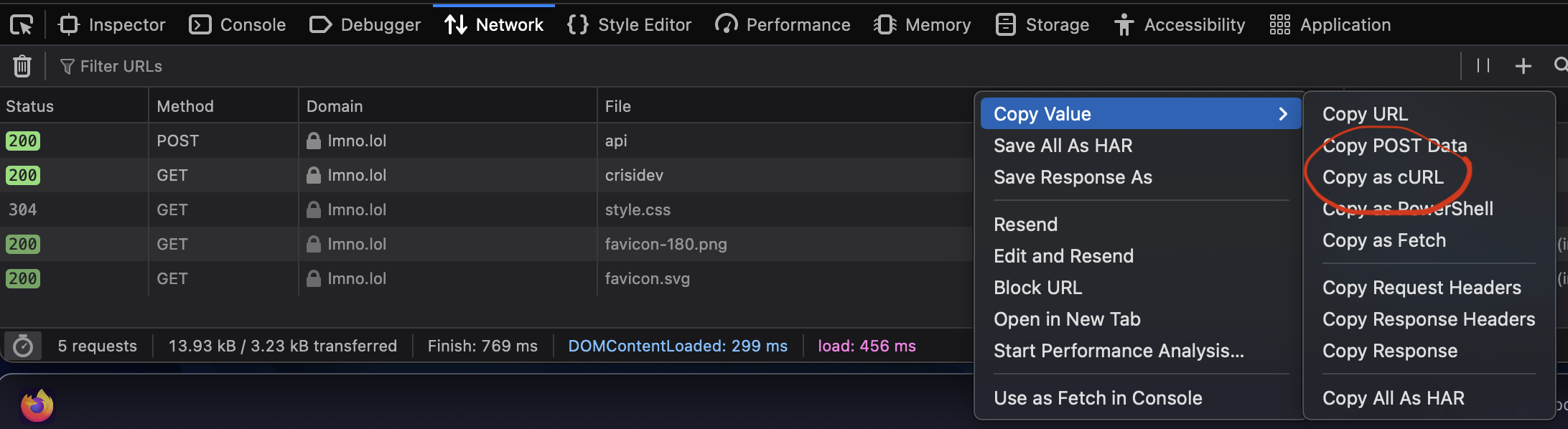Open network search magnifier icon
1568x429 pixels.
point(1560,66)
